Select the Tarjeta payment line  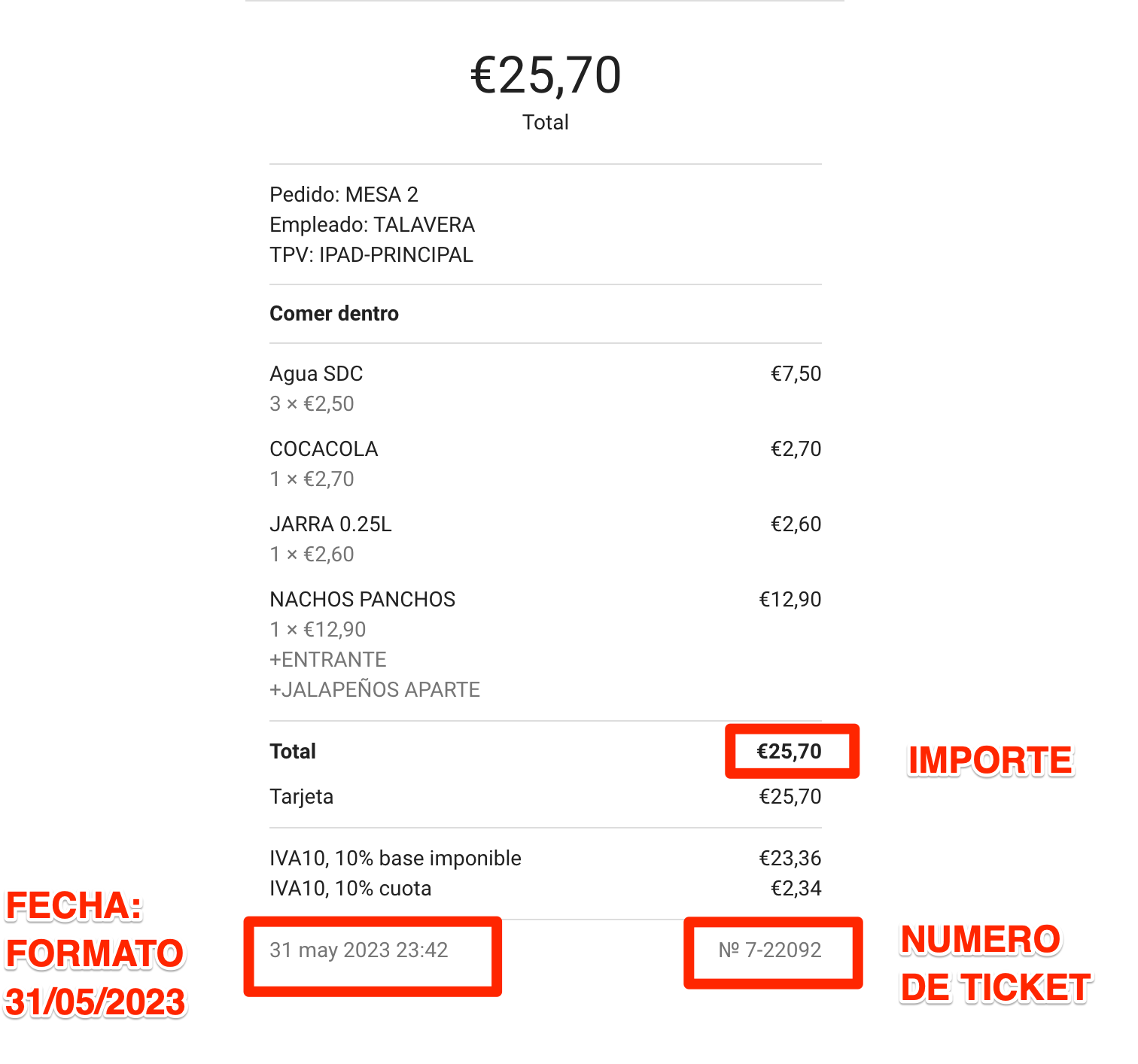point(301,797)
